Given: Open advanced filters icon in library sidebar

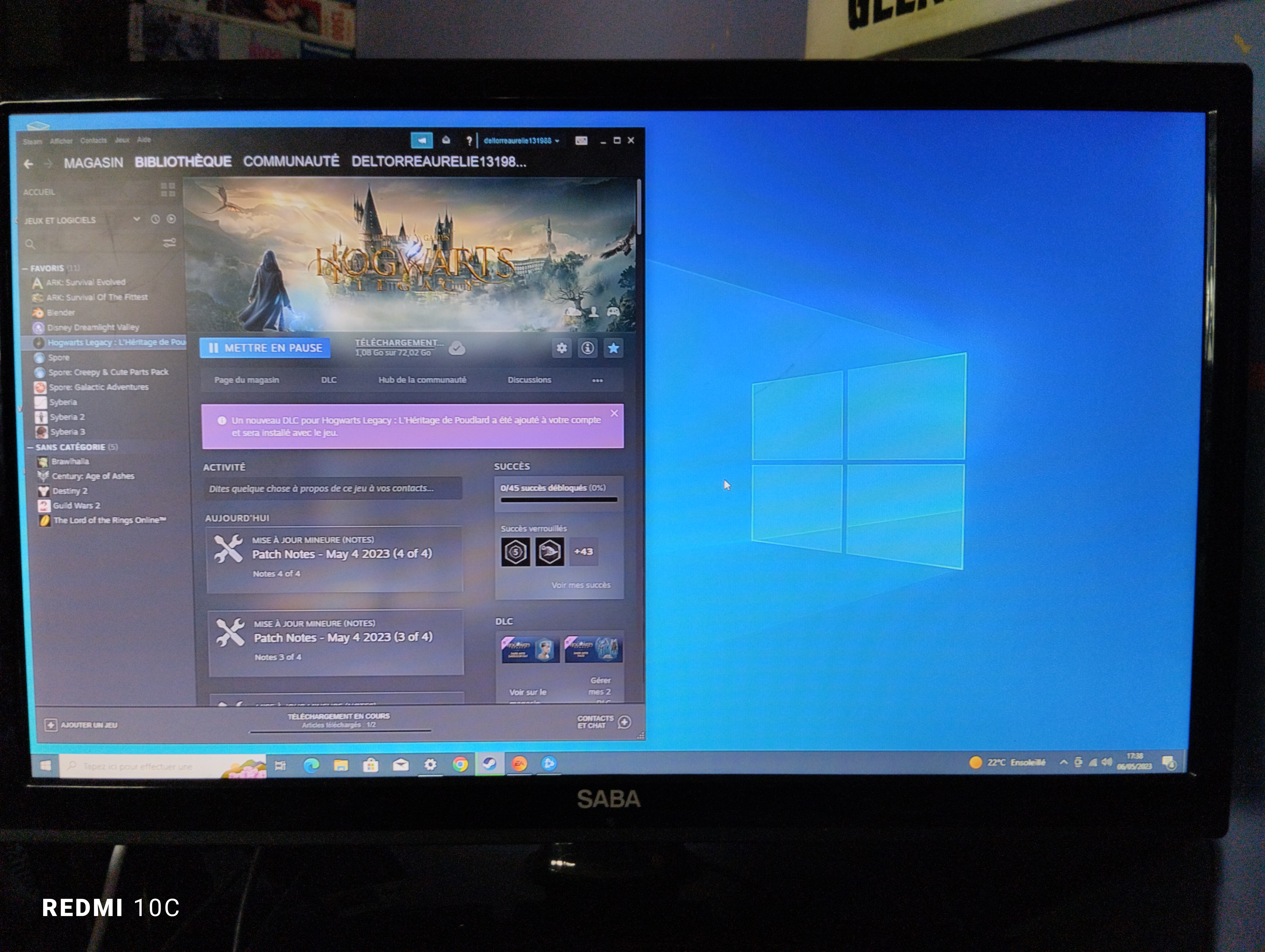Looking at the screenshot, I should coord(169,243).
